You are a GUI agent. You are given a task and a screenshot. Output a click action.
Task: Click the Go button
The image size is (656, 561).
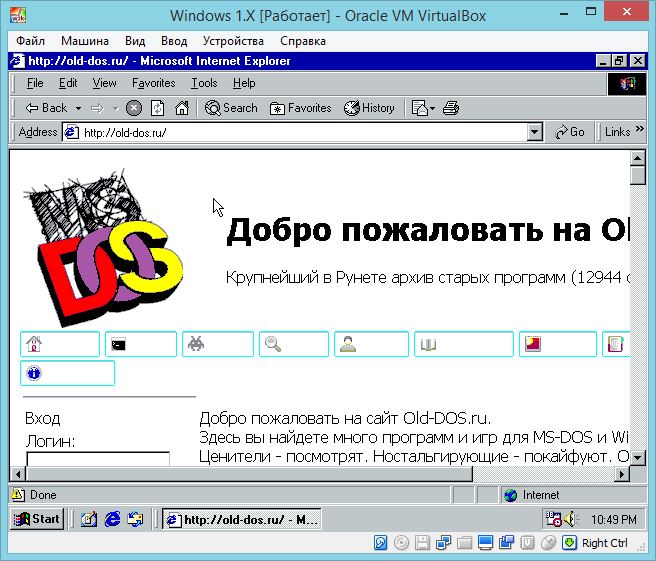(569, 132)
